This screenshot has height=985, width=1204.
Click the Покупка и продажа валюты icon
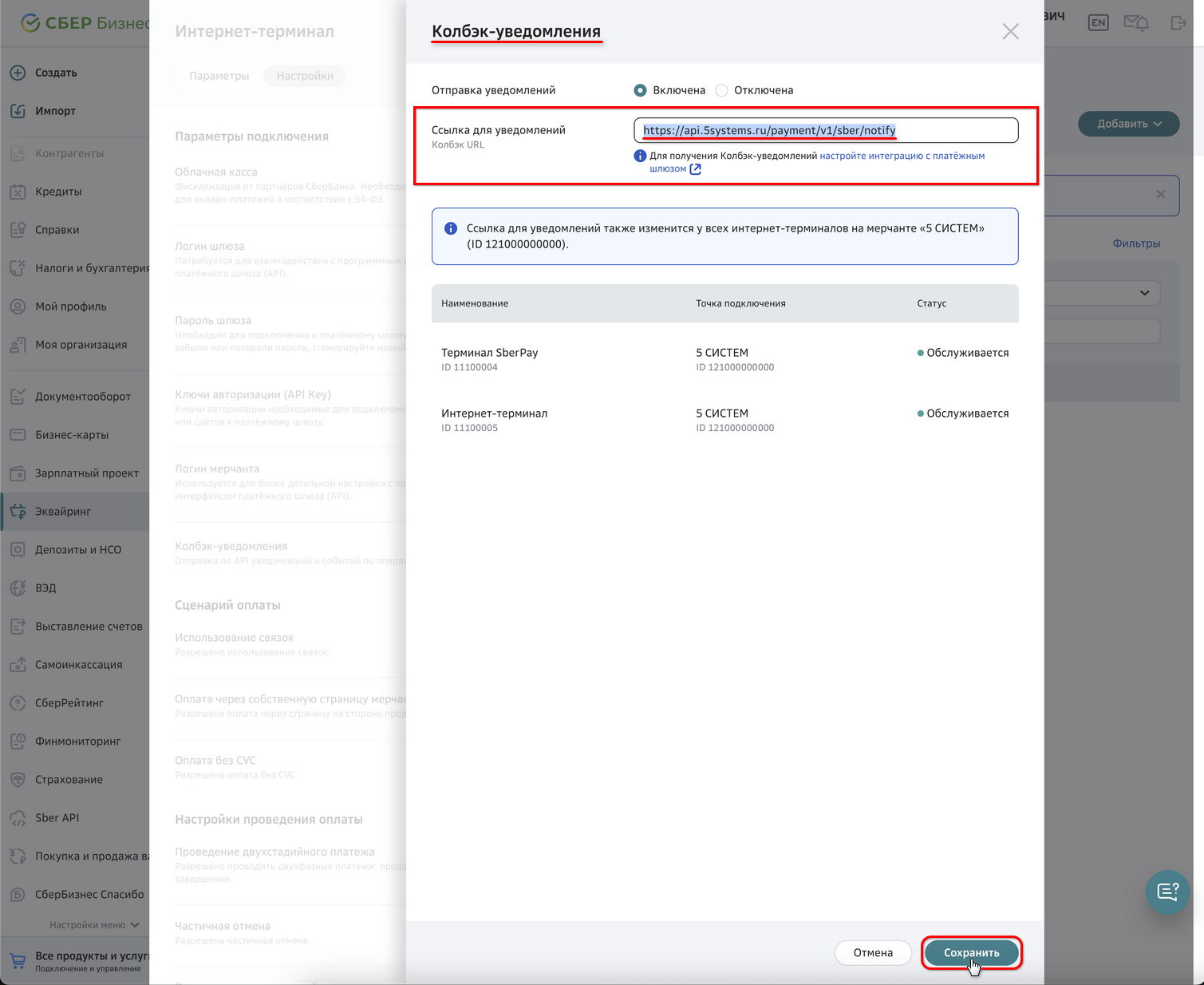click(x=18, y=856)
